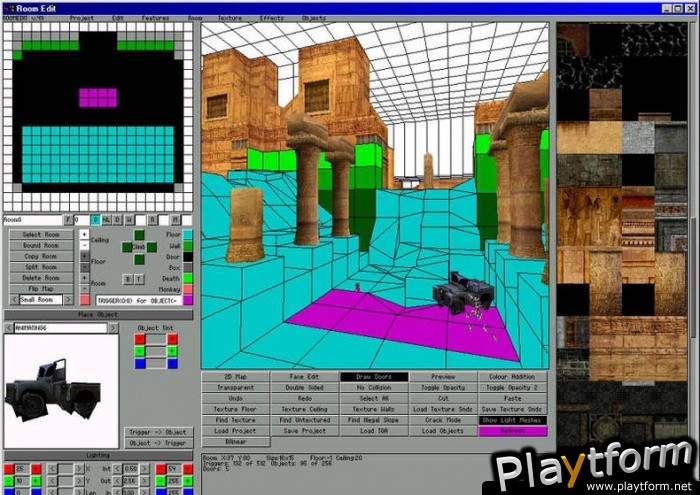700x495 pixels.
Task: Click the Place Object button
Action: pos(98,314)
